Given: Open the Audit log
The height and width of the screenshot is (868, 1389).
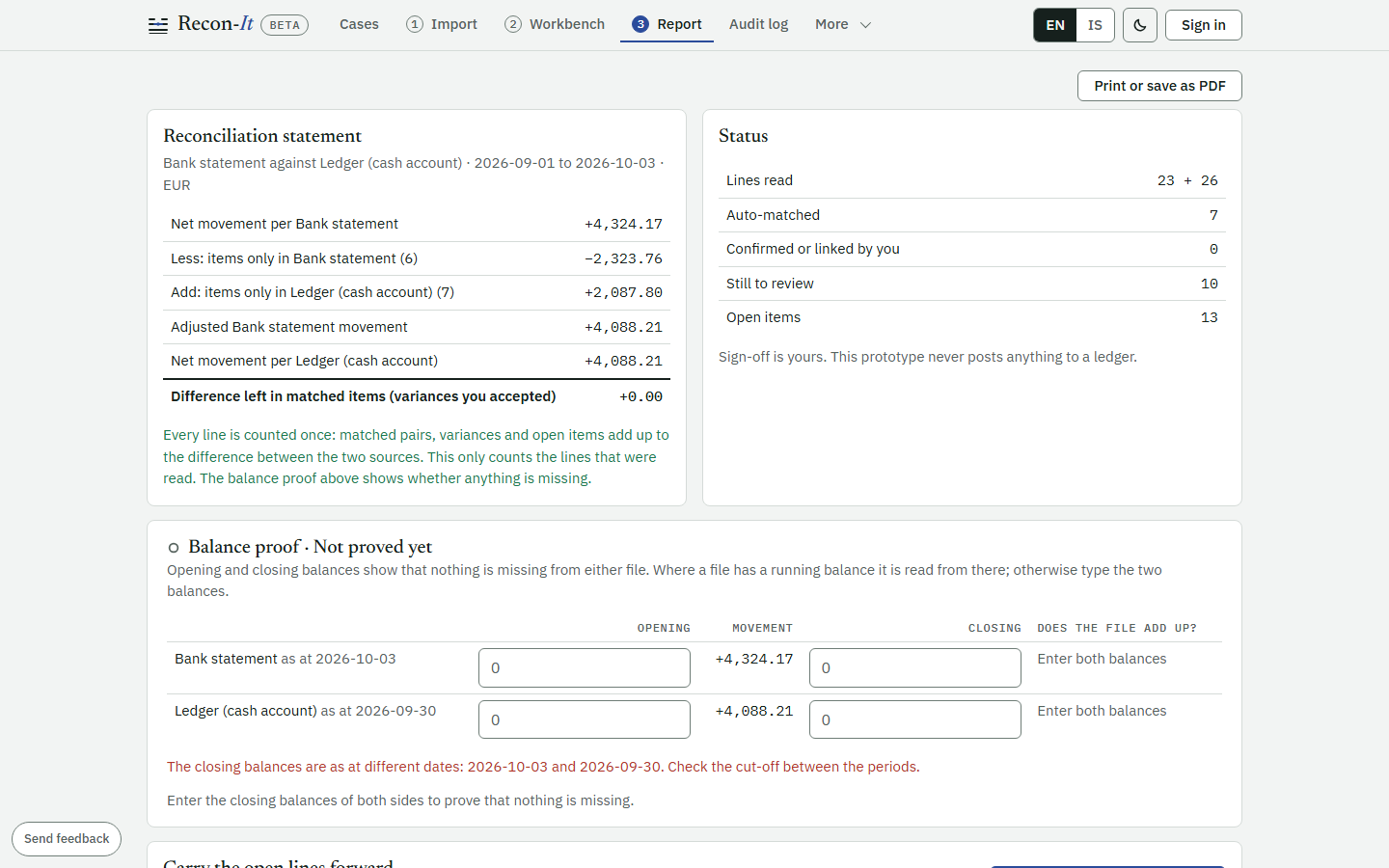Looking at the screenshot, I should (758, 24).
